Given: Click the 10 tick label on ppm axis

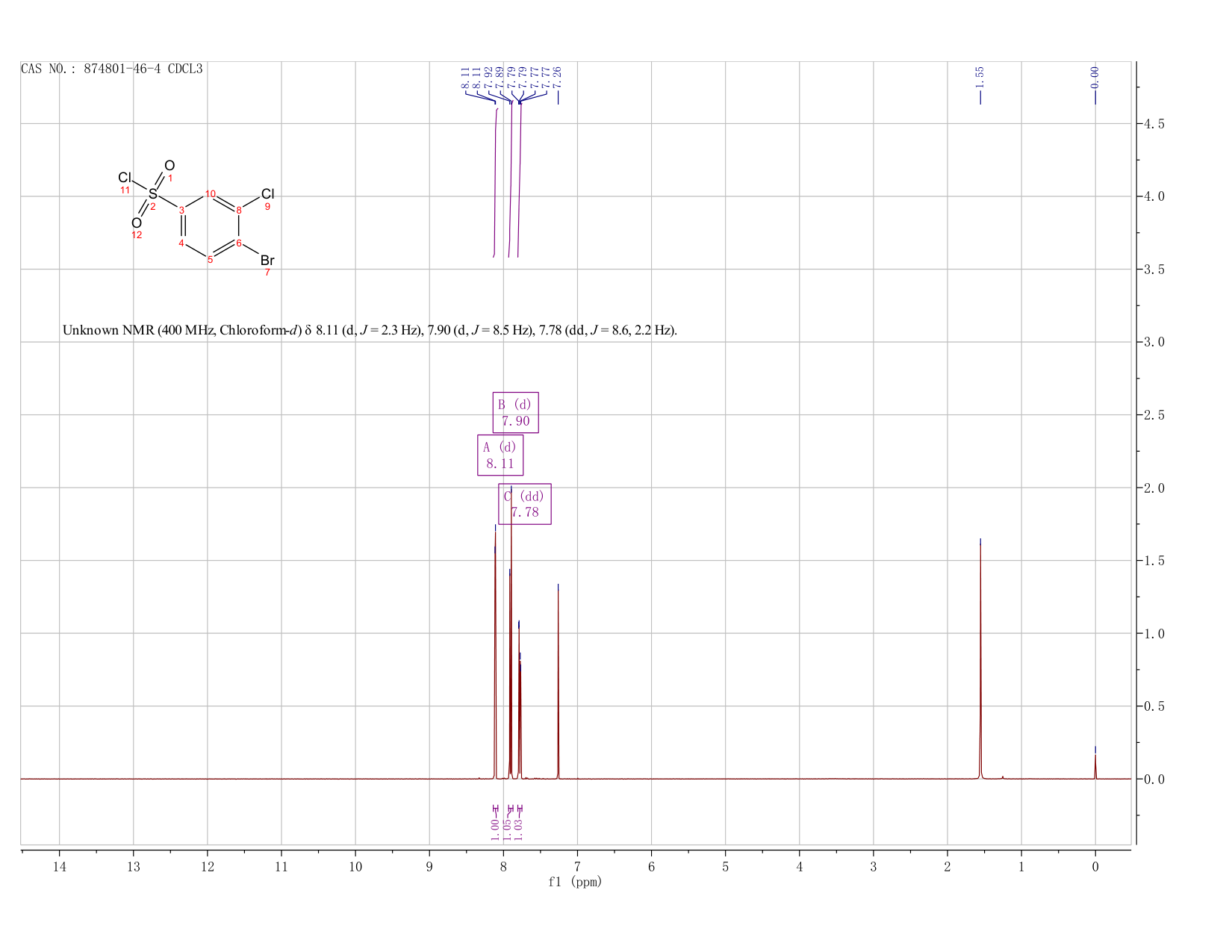Looking at the screenshot, I should pos(355,867).
